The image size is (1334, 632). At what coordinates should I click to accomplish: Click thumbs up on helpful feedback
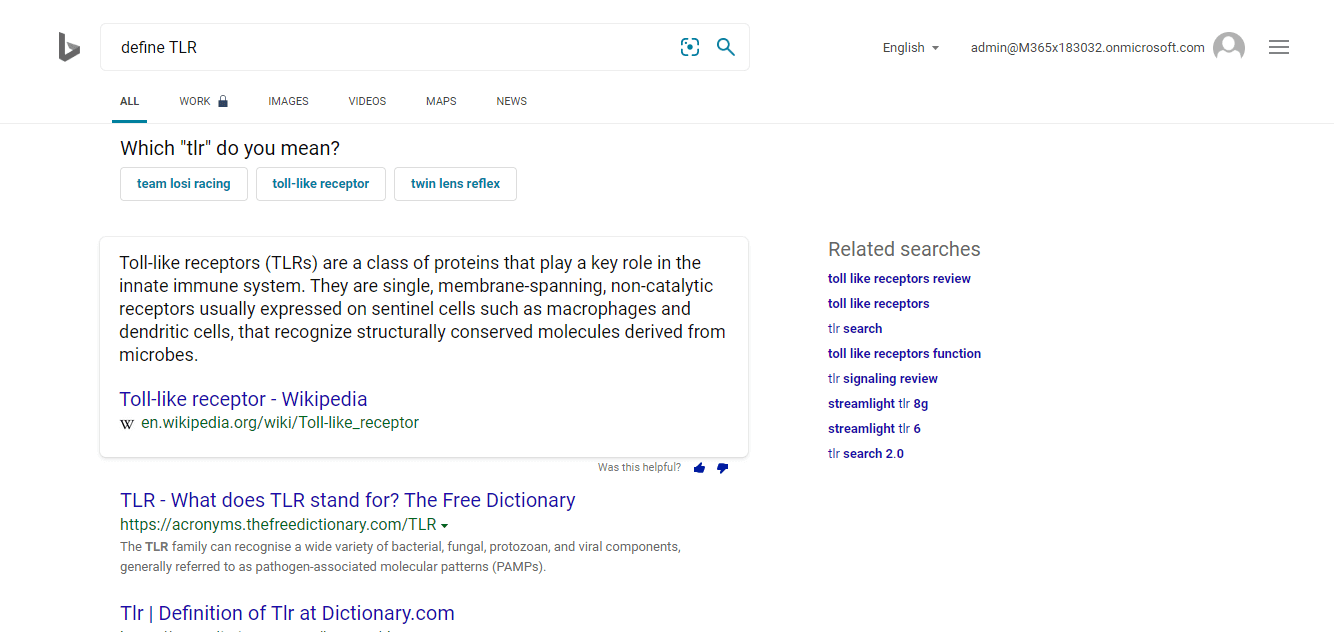click(x=699, y=468)
